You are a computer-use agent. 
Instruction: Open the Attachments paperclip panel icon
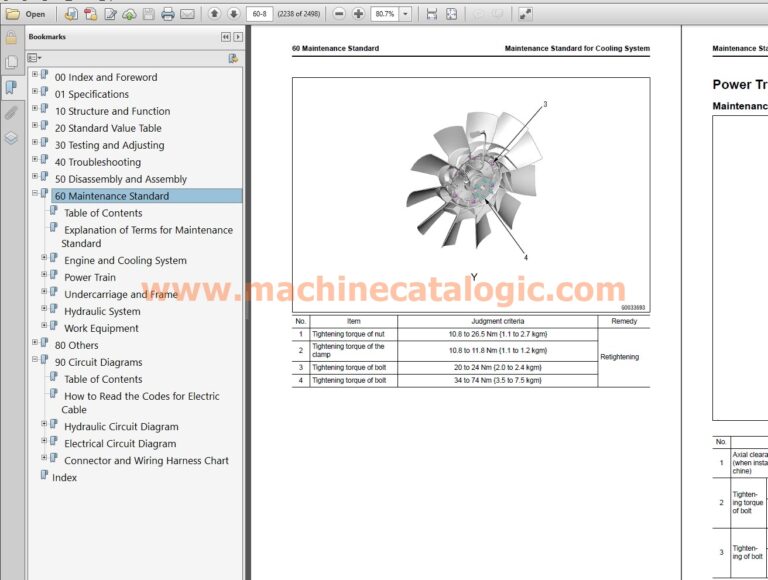(11, 113)
